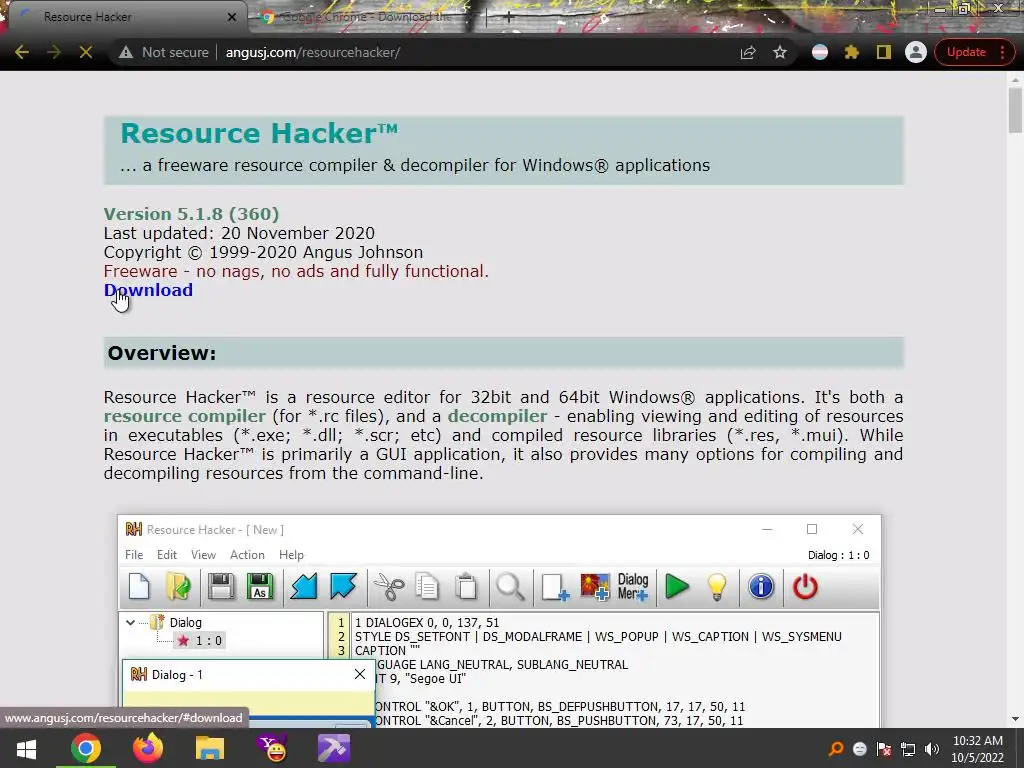Select the starred 1 : 0 tree item
Screen dimensions: 1024x768
pyautogui.click(x=200, y=641)
